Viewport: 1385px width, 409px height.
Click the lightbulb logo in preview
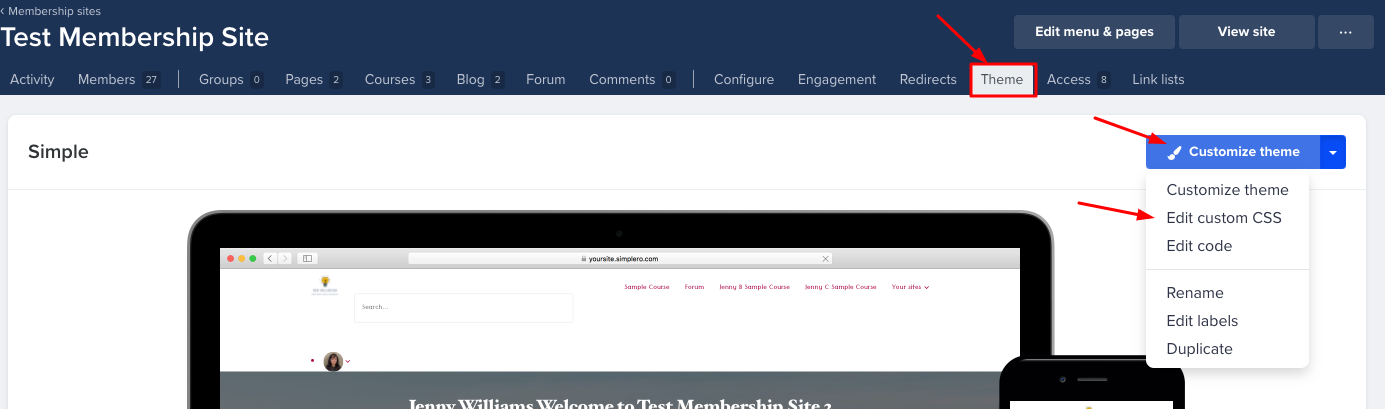pos(324,285)
